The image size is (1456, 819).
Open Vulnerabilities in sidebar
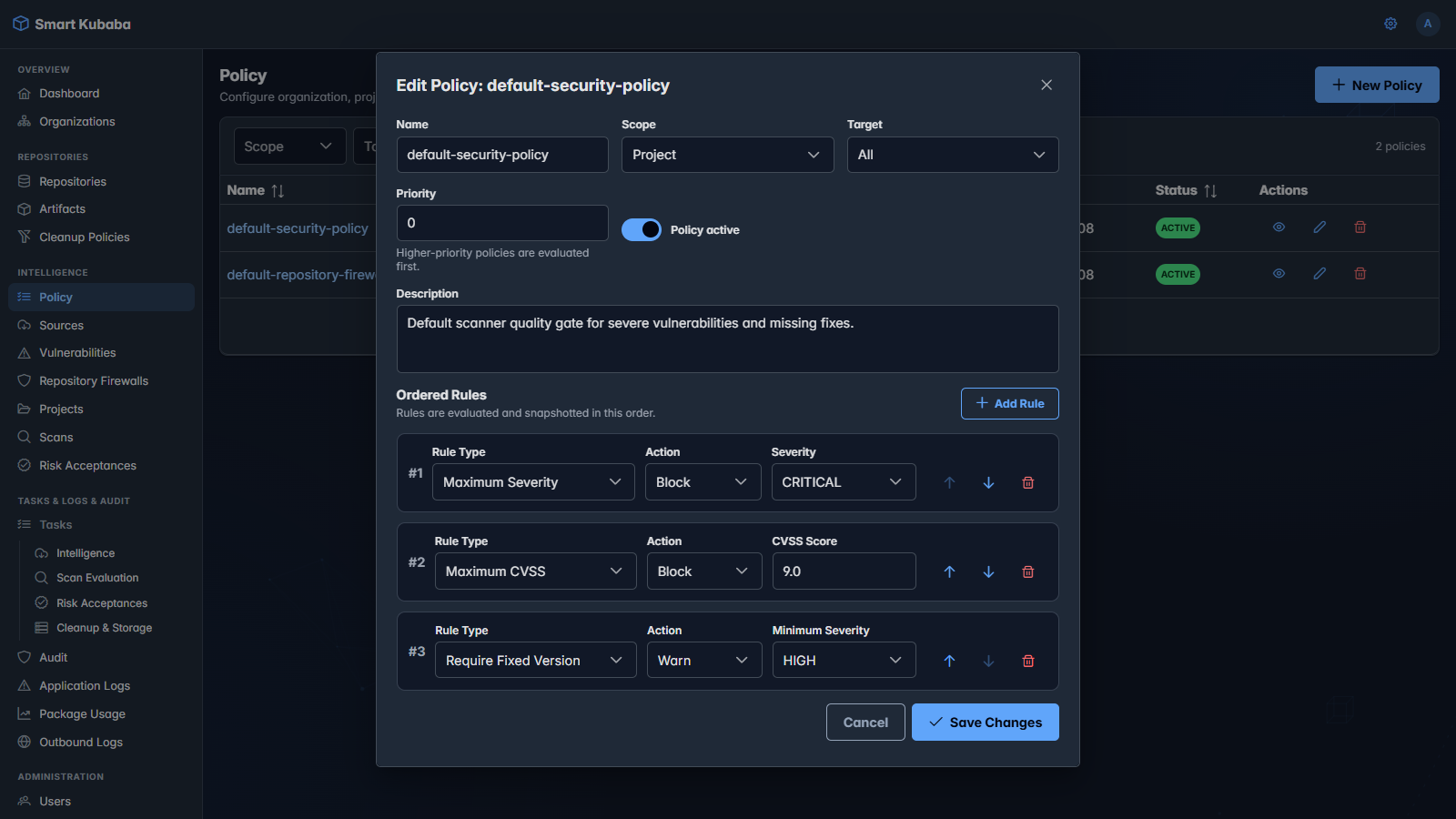click(x=101, y=352)
